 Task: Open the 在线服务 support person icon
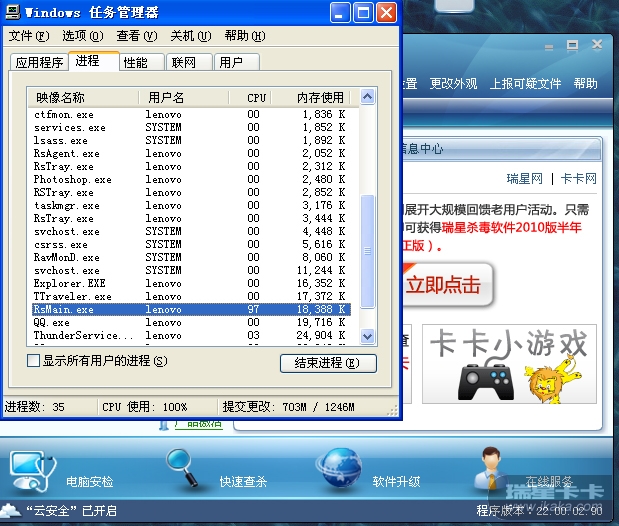click(x=490, y=469)
